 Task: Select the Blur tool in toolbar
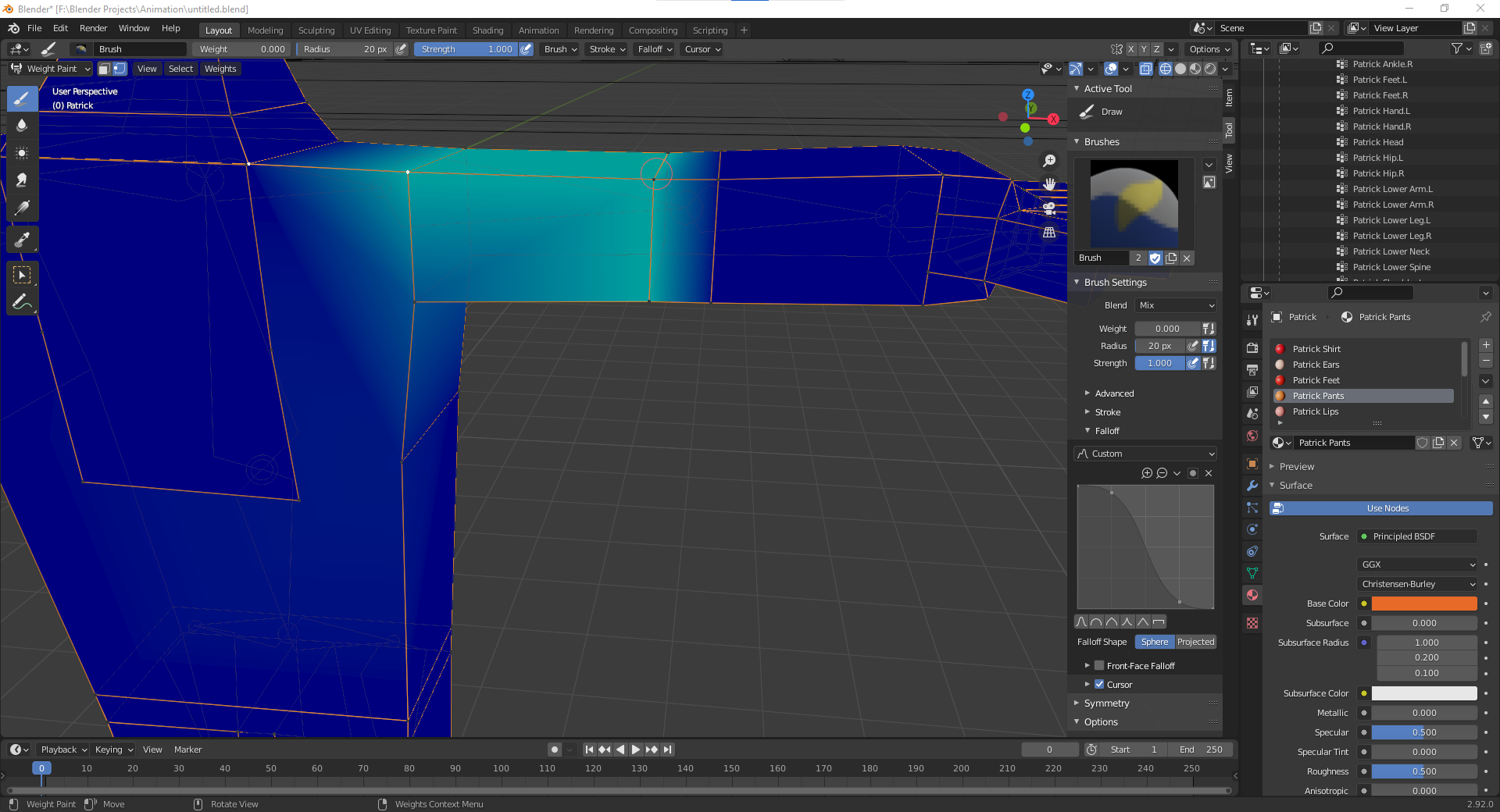(x=22, y=126)
